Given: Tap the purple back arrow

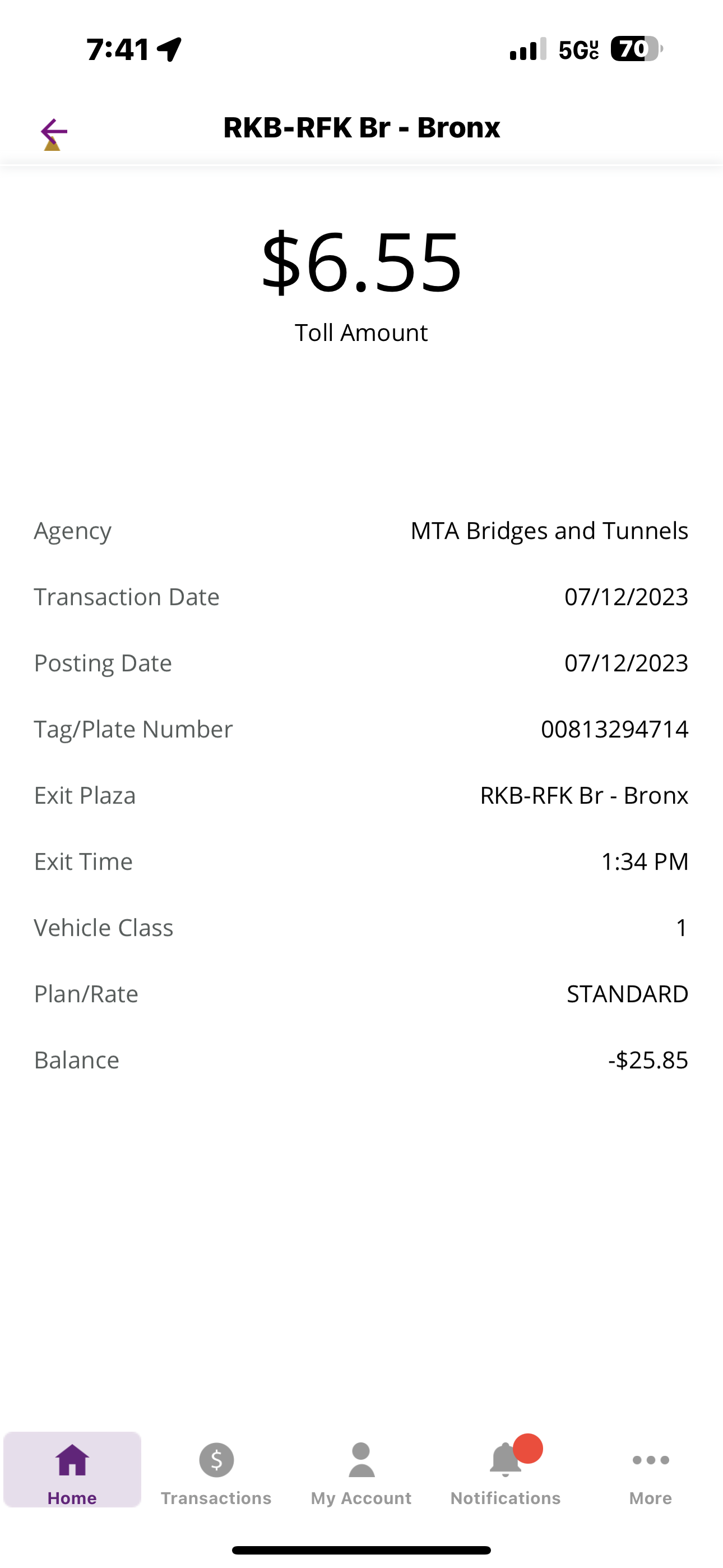Looking at the screenshot, I should pyautogui.click(x=54, y=131).
